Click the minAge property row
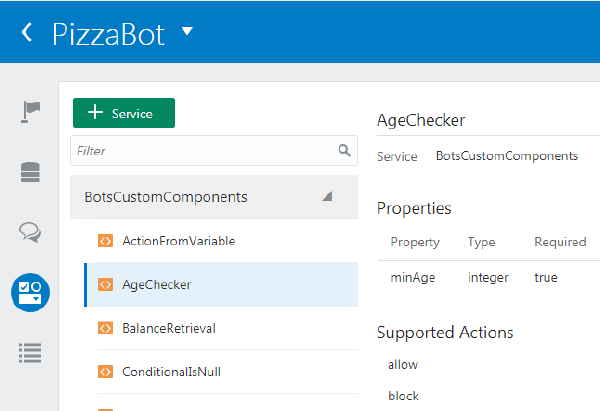The image size is (600, 411). tap(480, 277)
